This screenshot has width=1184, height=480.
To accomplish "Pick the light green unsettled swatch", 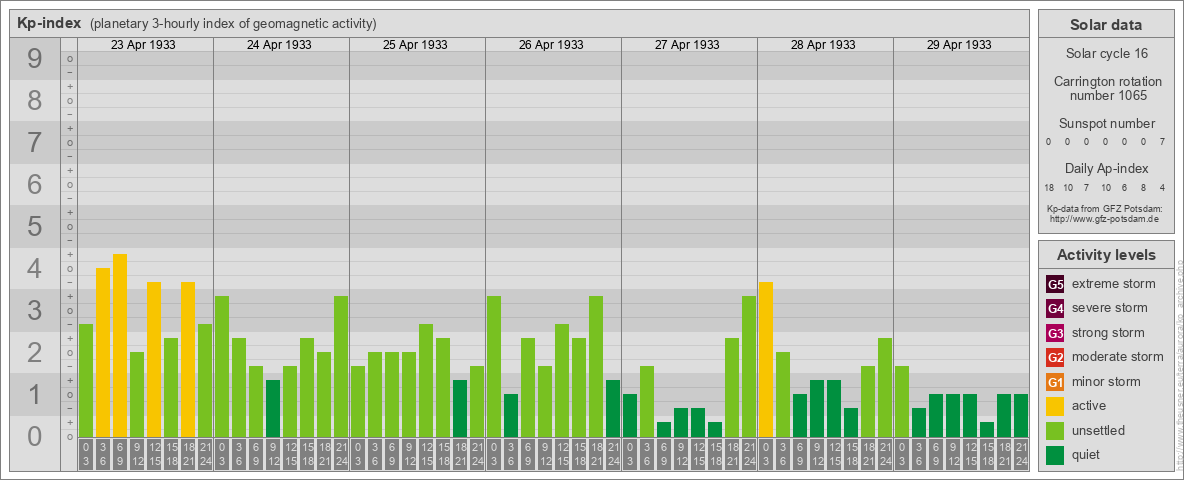I will [1055, 431].
